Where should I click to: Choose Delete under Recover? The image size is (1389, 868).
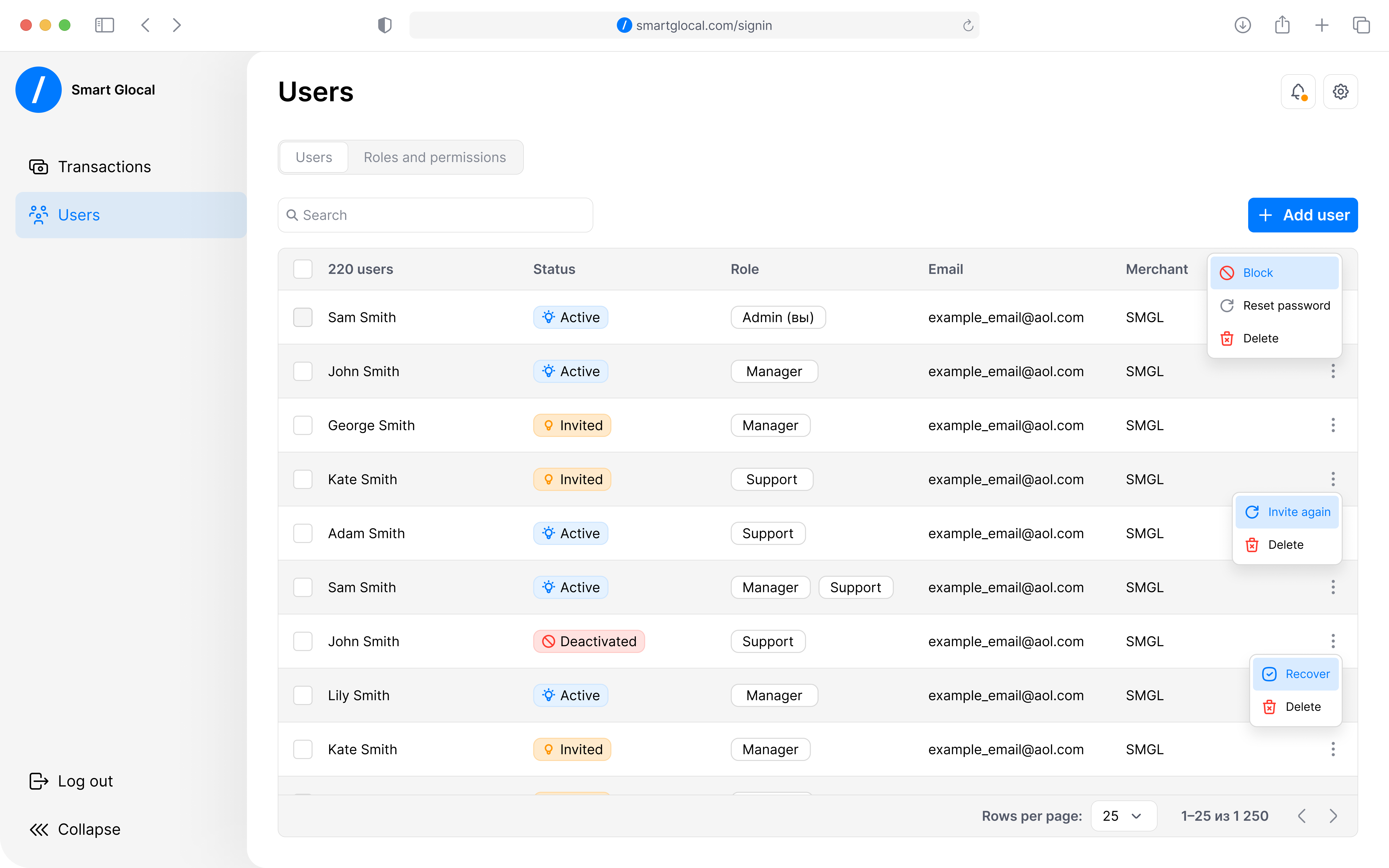(1295, 707)
